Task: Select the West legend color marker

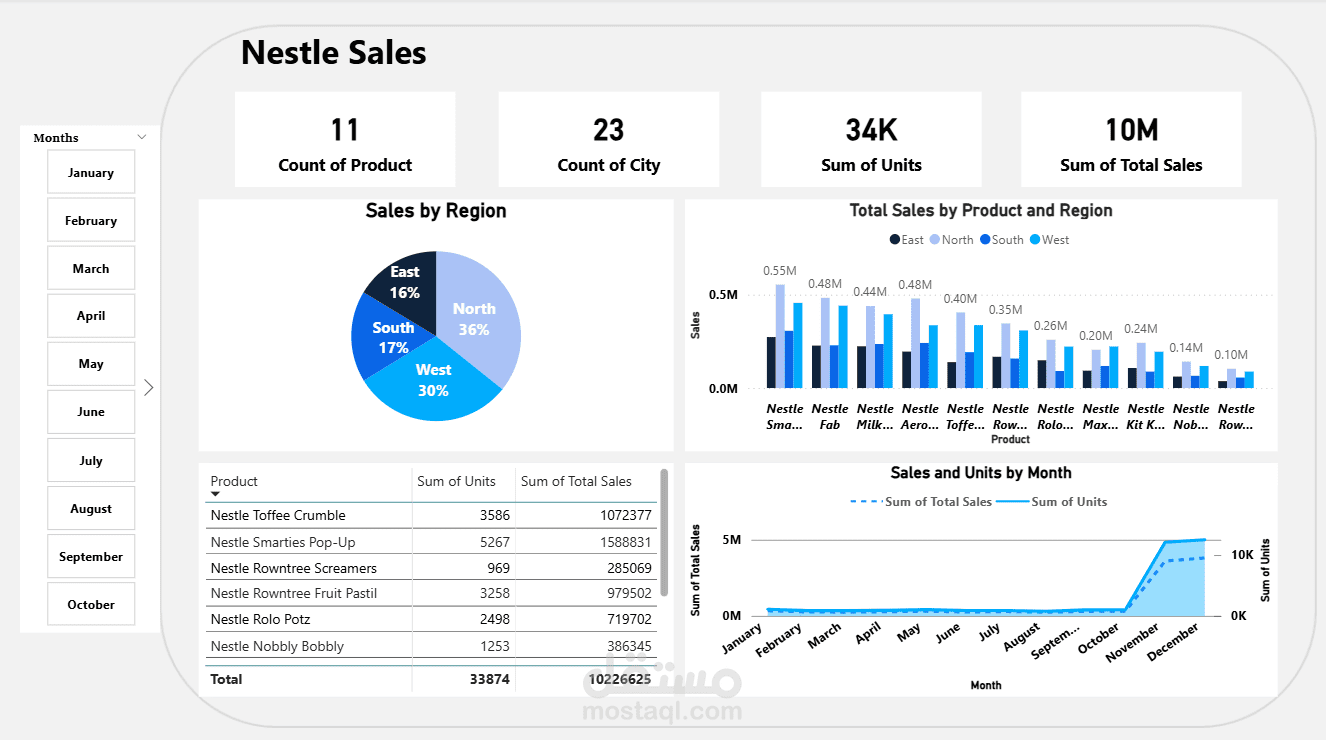Action: (1035, 240)
